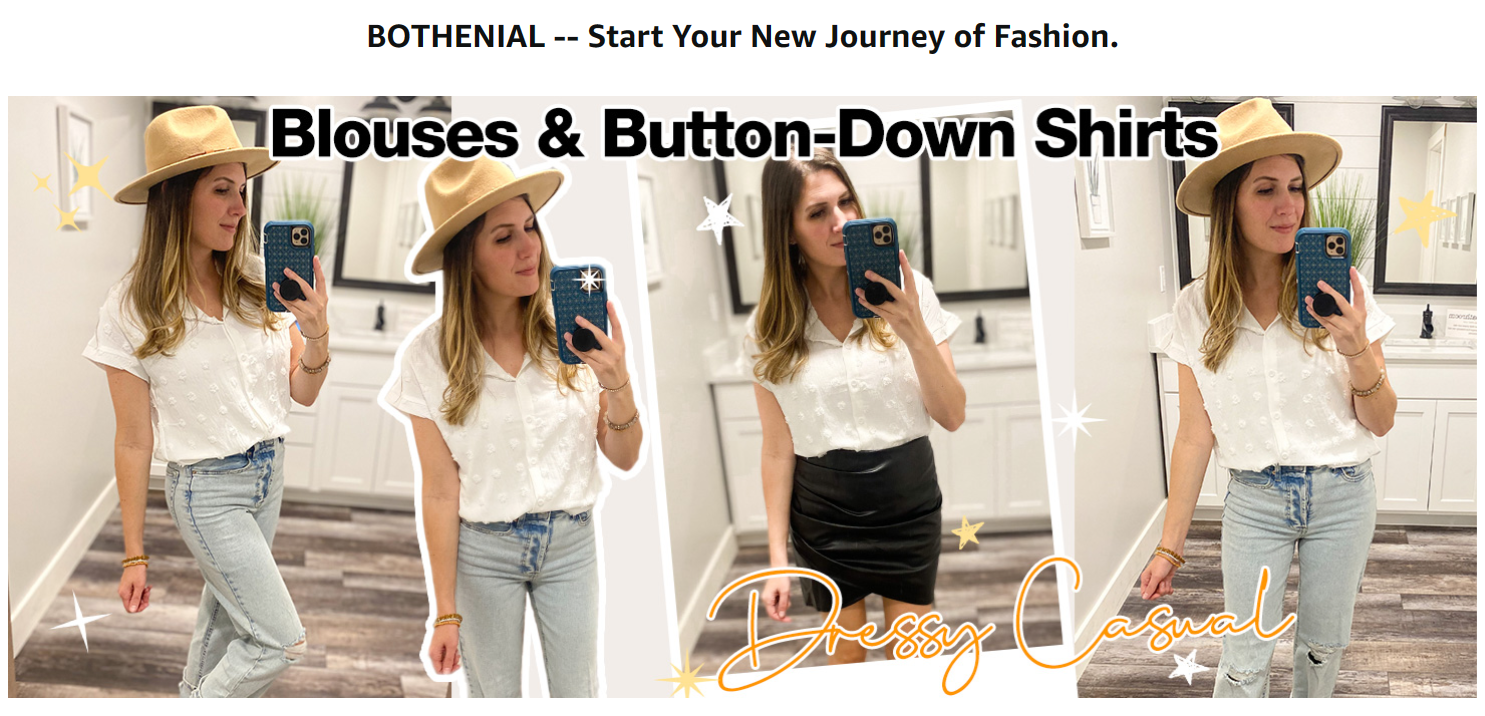
Task: Click the large yellow star beside the leftmost hat
Action: (89, 176)
